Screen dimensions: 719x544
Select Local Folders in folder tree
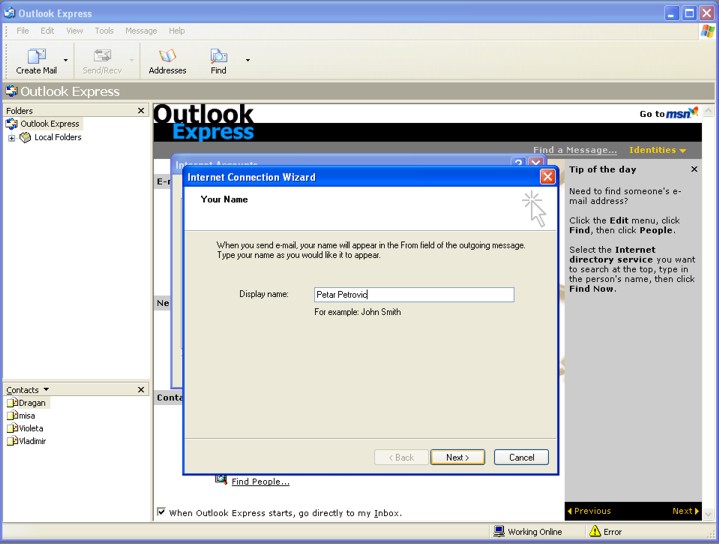point(58,137)
